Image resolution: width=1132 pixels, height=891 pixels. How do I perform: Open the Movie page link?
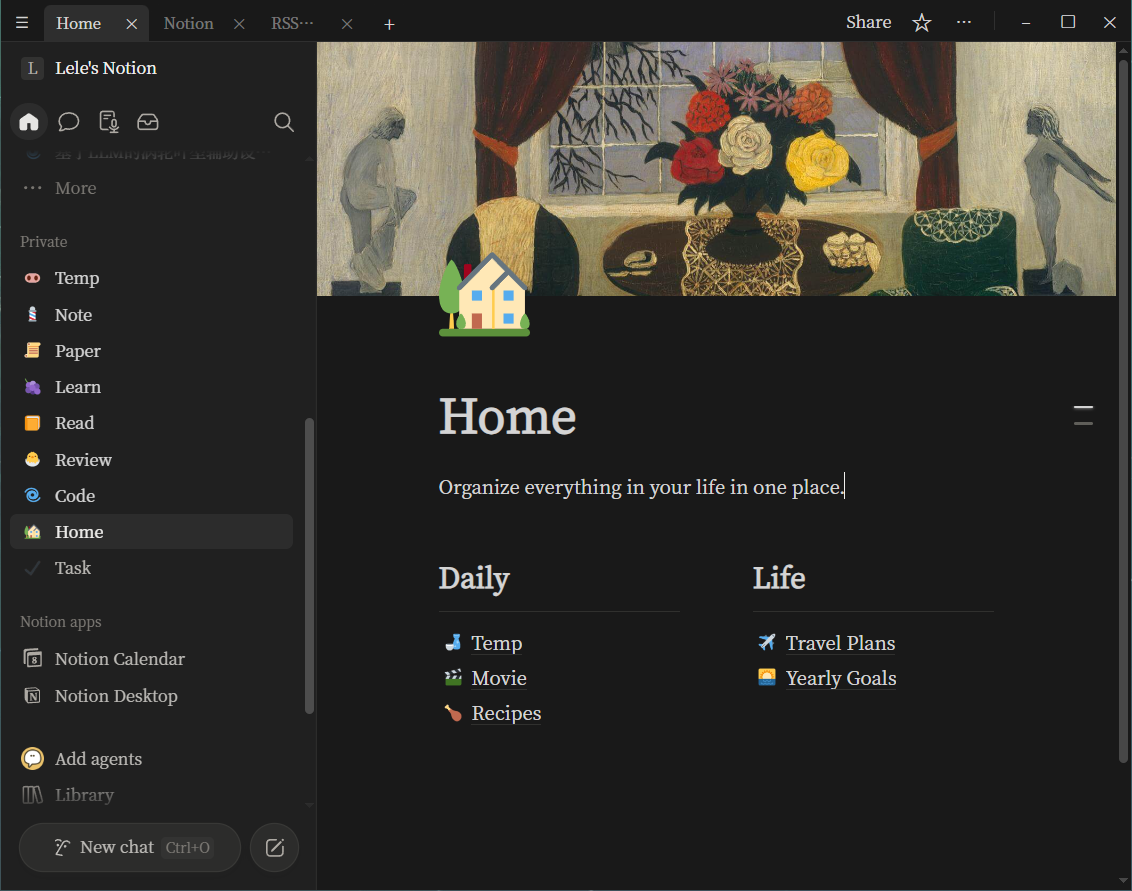[x=499, y=678]
